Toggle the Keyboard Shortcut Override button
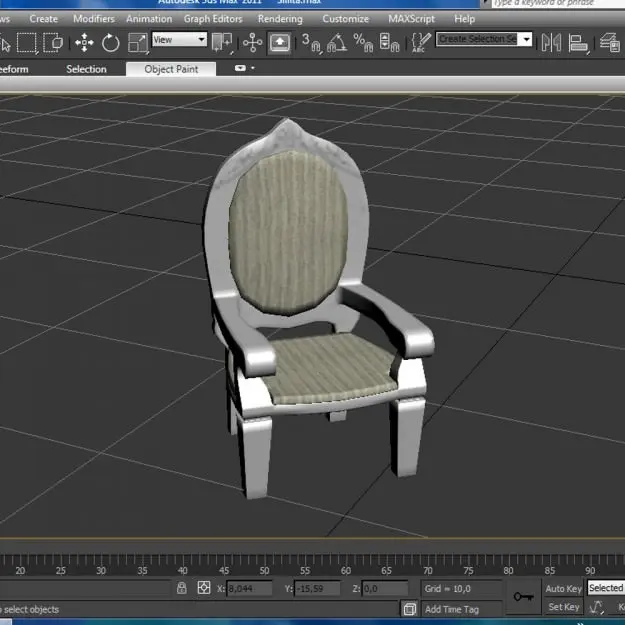This screenshot has height=625, width=625. point(279,42)
